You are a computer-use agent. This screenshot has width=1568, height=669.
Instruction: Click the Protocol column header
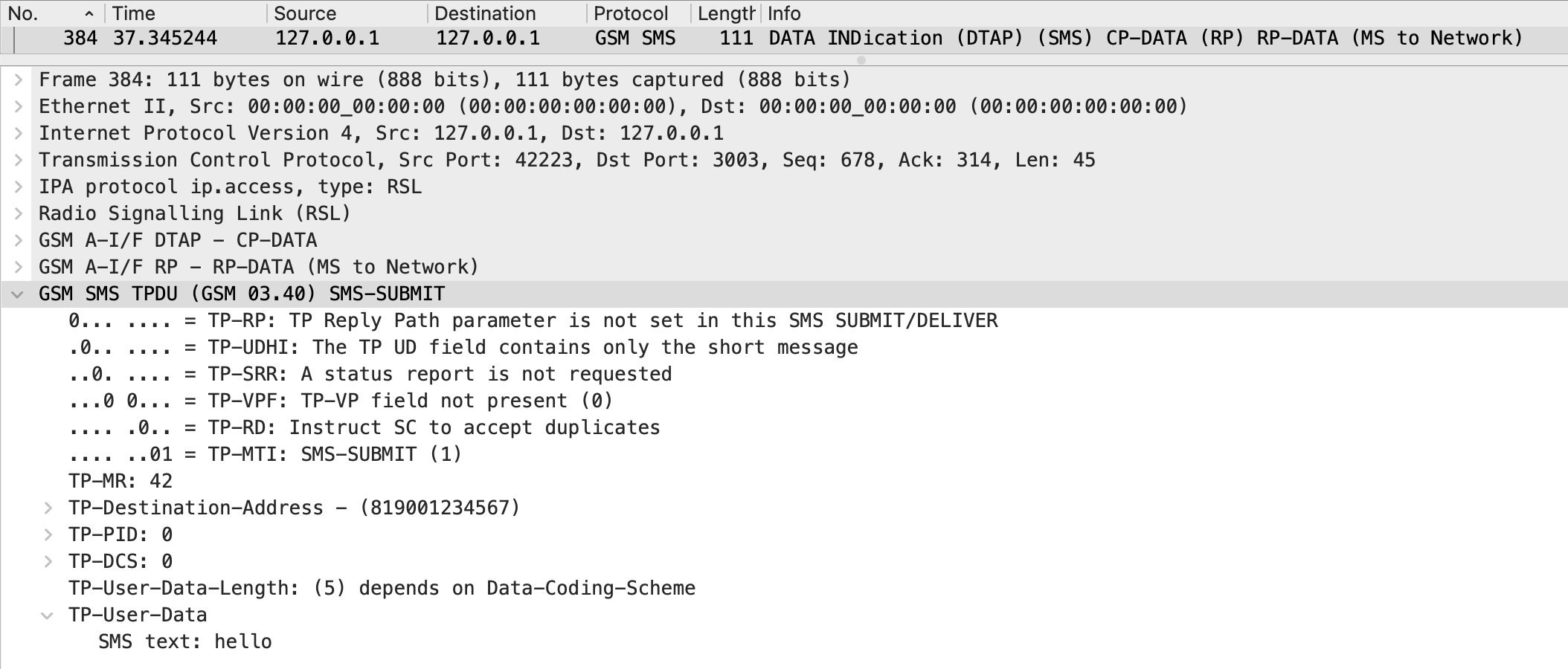point(631,13)
